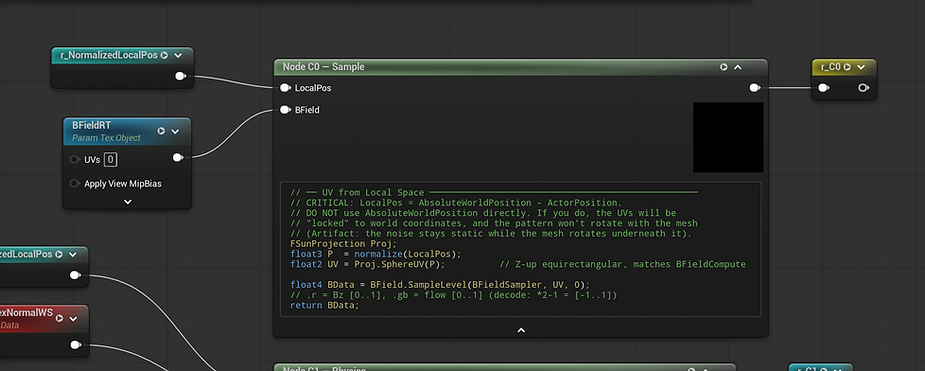
Task: Toggle preview icon on cut-off zedLocalPos node
Action: click(59, 254)
